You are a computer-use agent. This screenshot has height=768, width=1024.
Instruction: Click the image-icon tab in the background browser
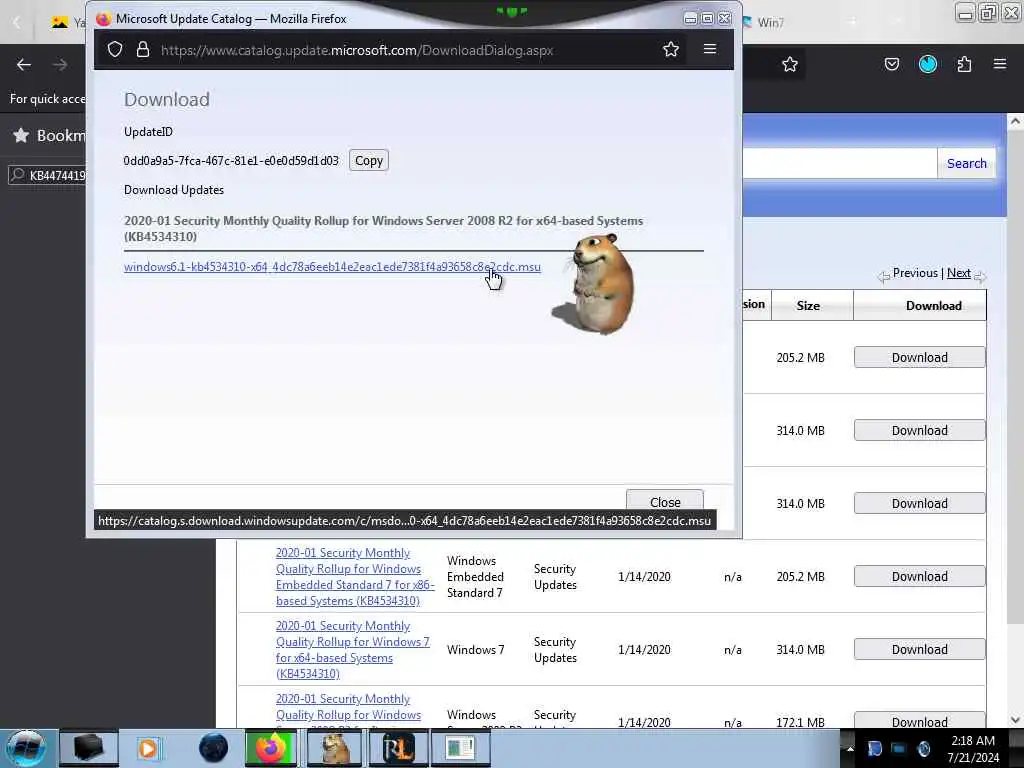coord(60,22)
